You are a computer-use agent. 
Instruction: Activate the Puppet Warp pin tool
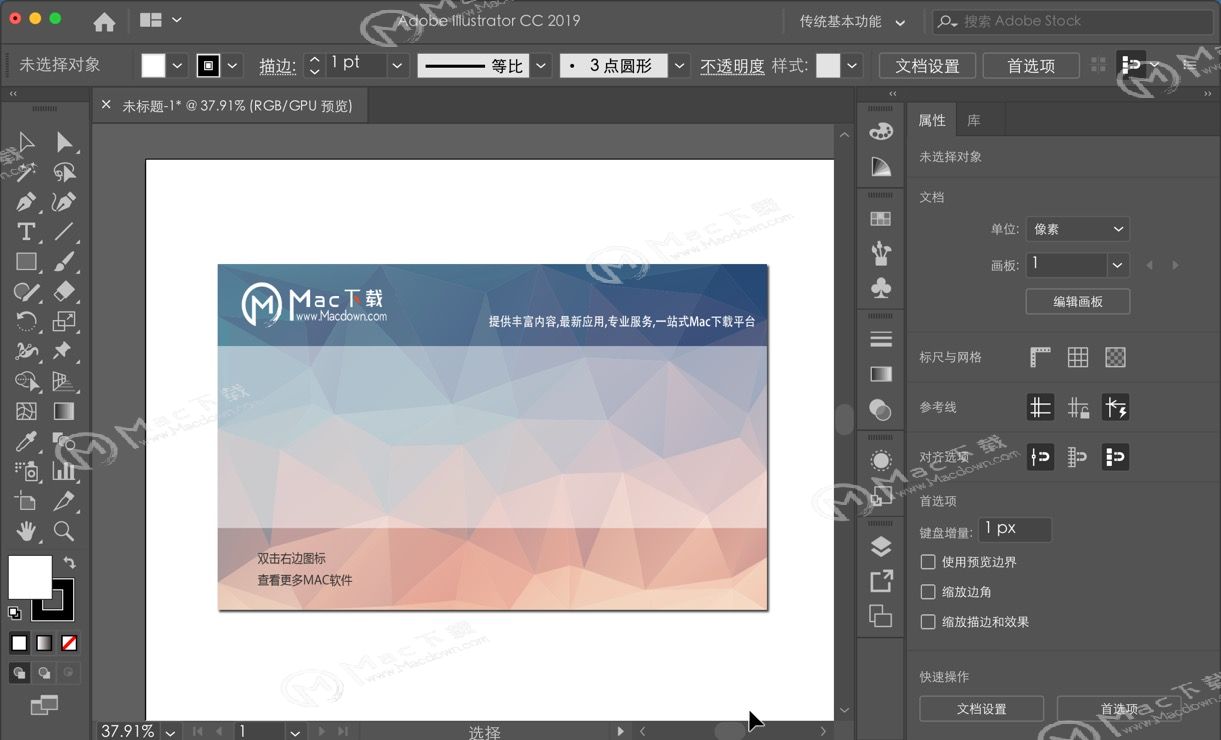(64, 351)
